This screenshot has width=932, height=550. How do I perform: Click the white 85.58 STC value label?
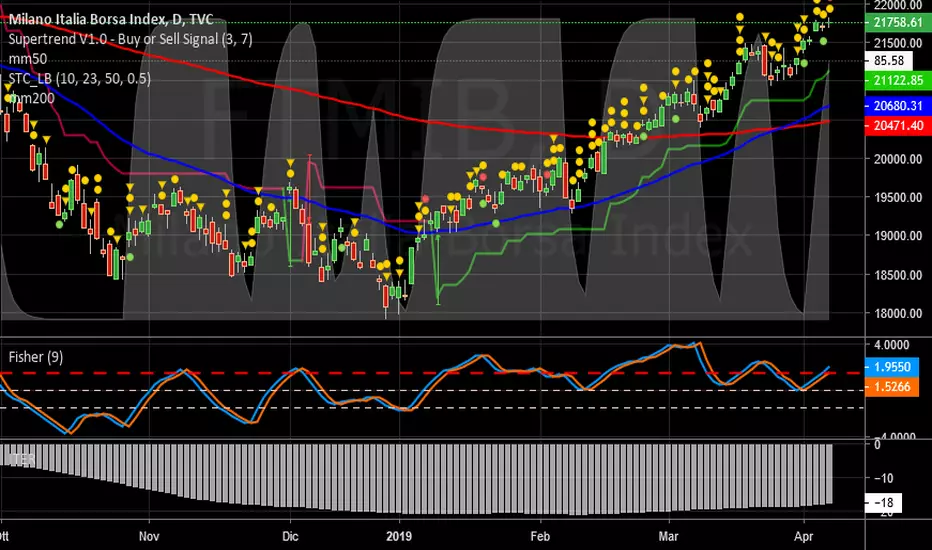click(889, 61)
